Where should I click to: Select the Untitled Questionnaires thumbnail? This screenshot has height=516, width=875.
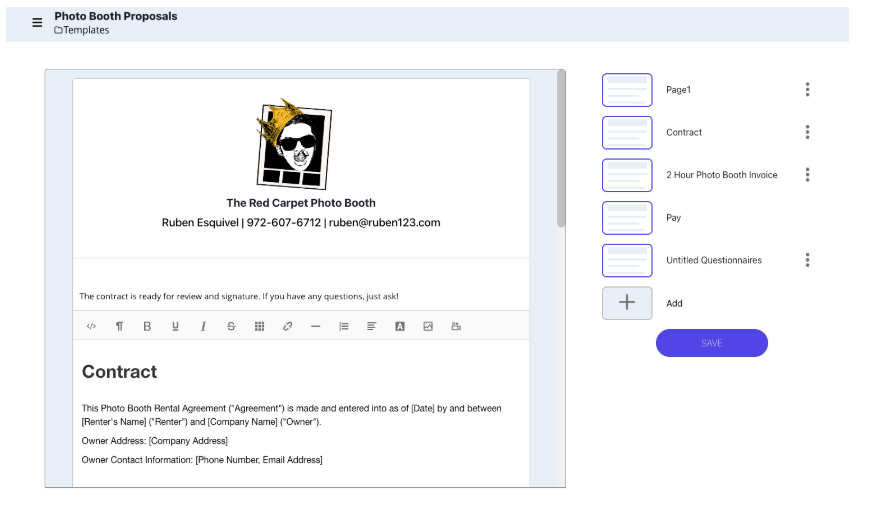click(x=627, y=261)
